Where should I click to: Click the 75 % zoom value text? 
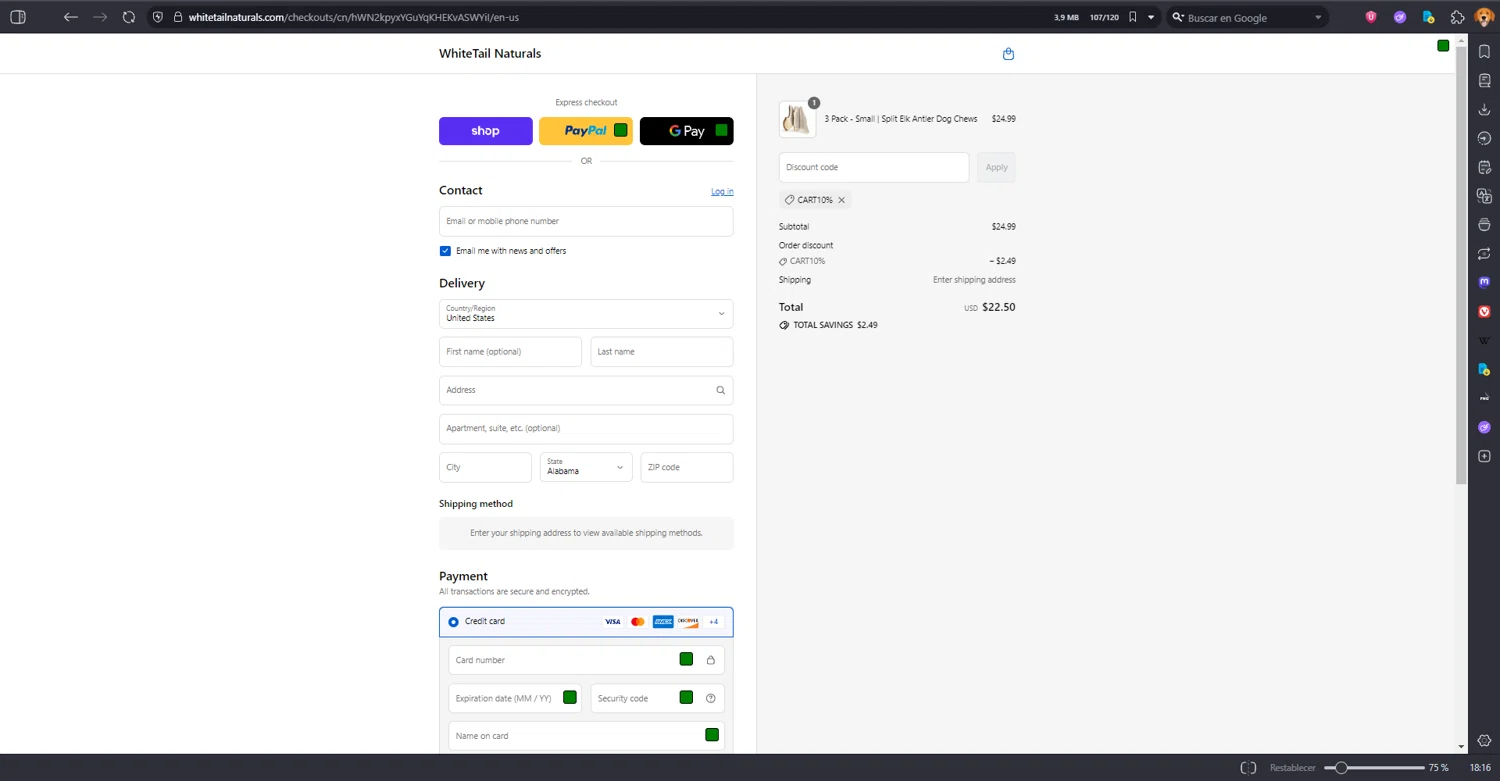1438,768
